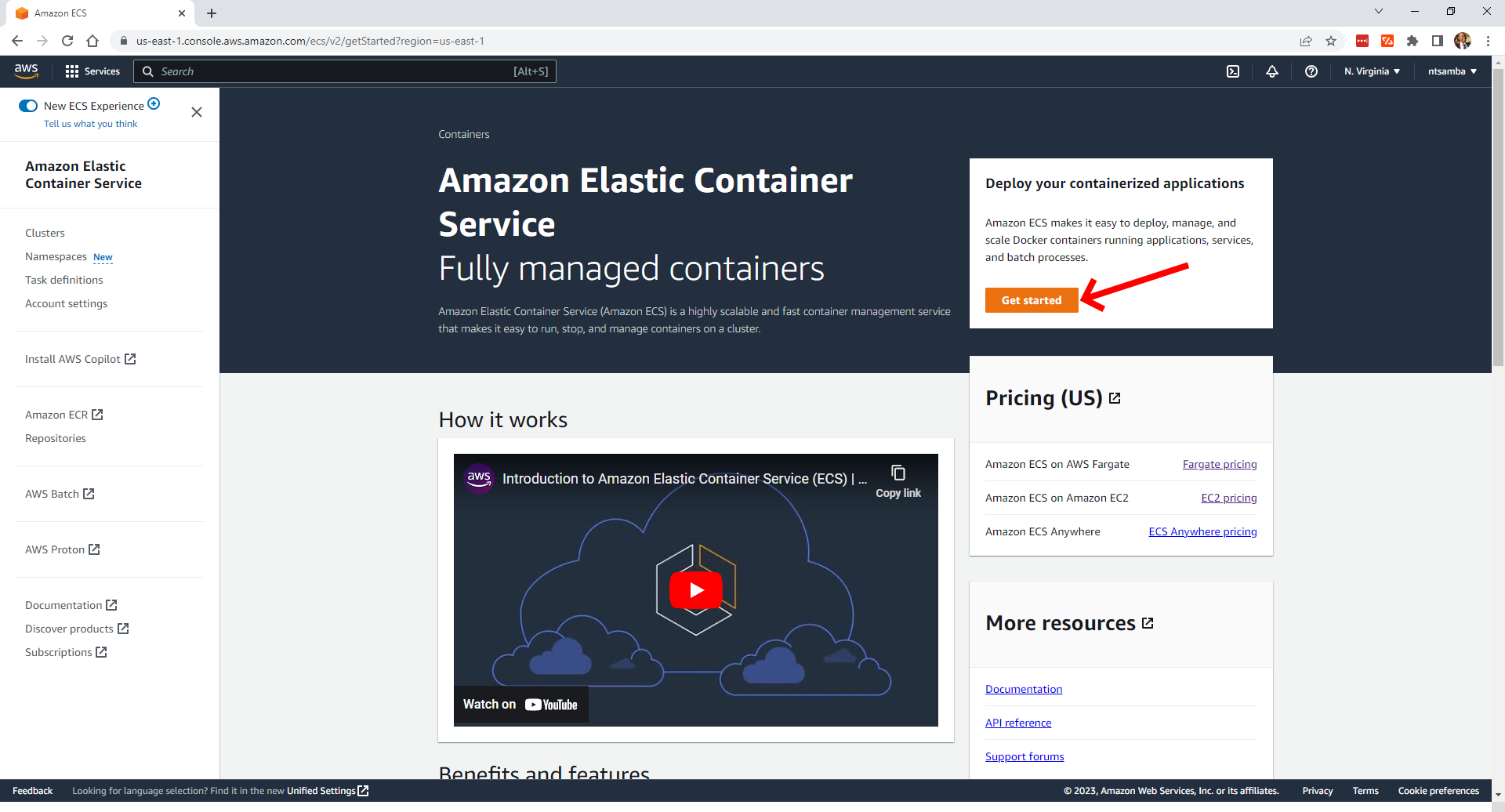Screen dimensions: 1505x812
Task: Open the browser extensions puzzle icon
Action: click(x=1413, y=41)
